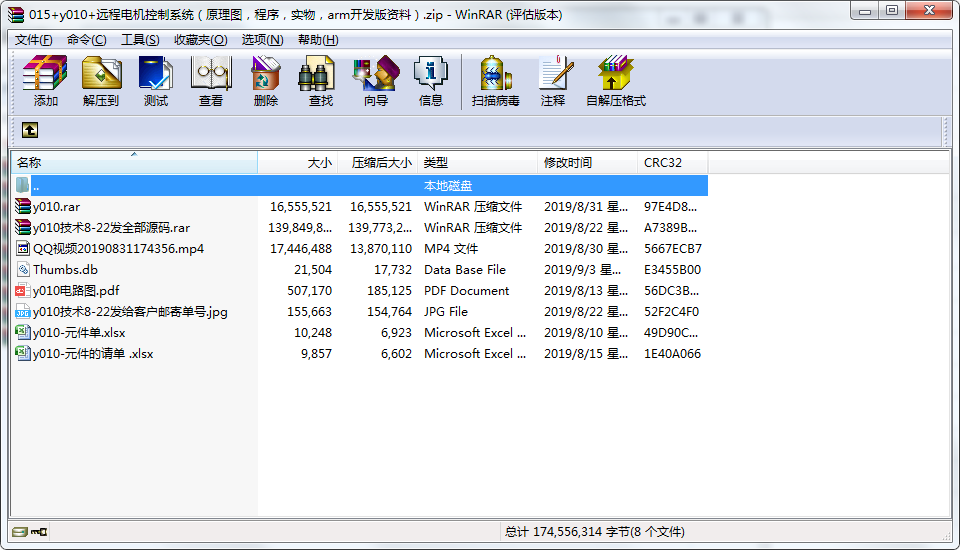This screenshot has height=550, width=960.
Task: Go up one folder level arrow
Action: (30, 130)
